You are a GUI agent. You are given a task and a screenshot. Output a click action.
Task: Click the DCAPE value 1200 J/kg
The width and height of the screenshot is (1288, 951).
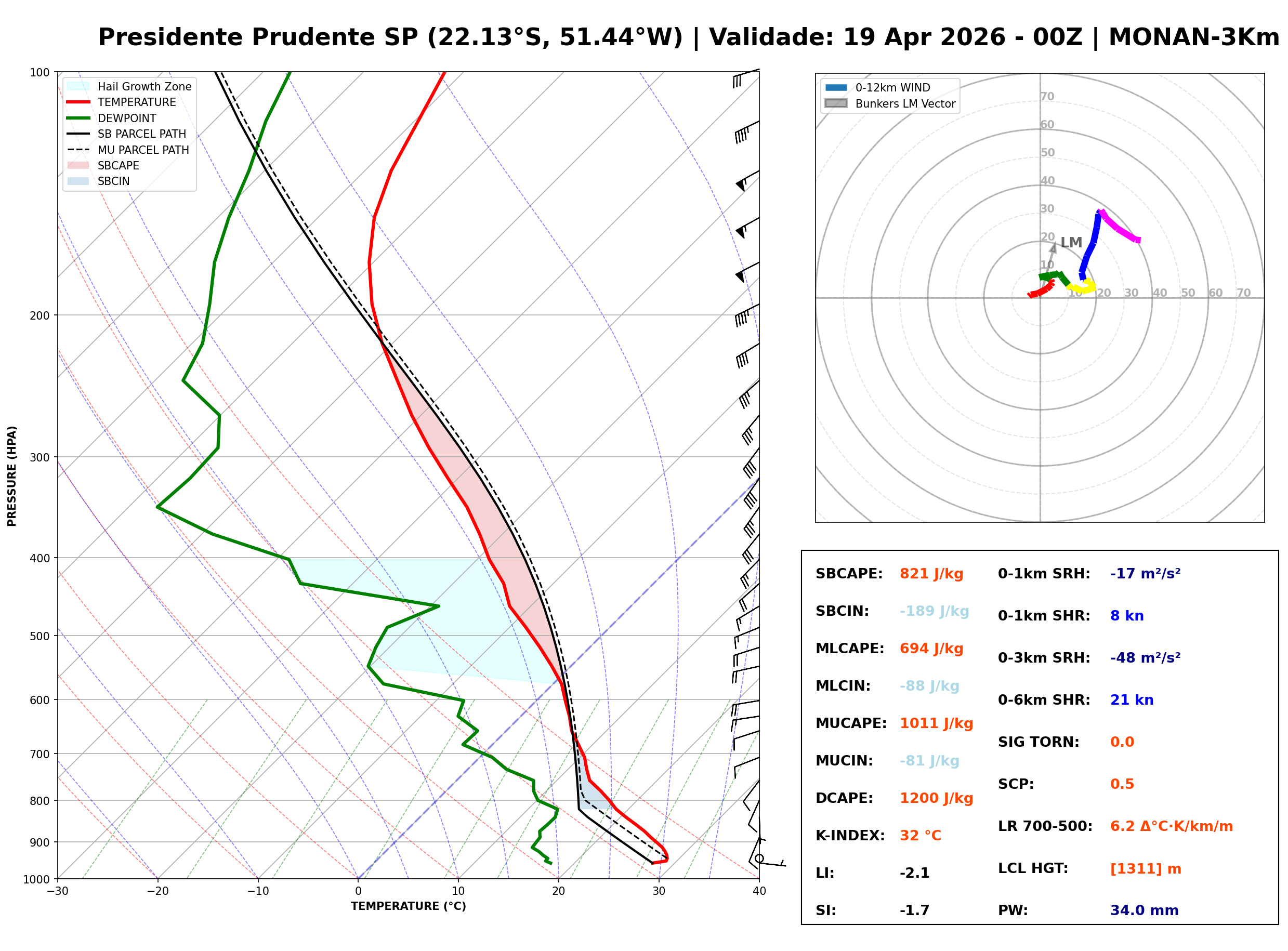pos(937,799)
